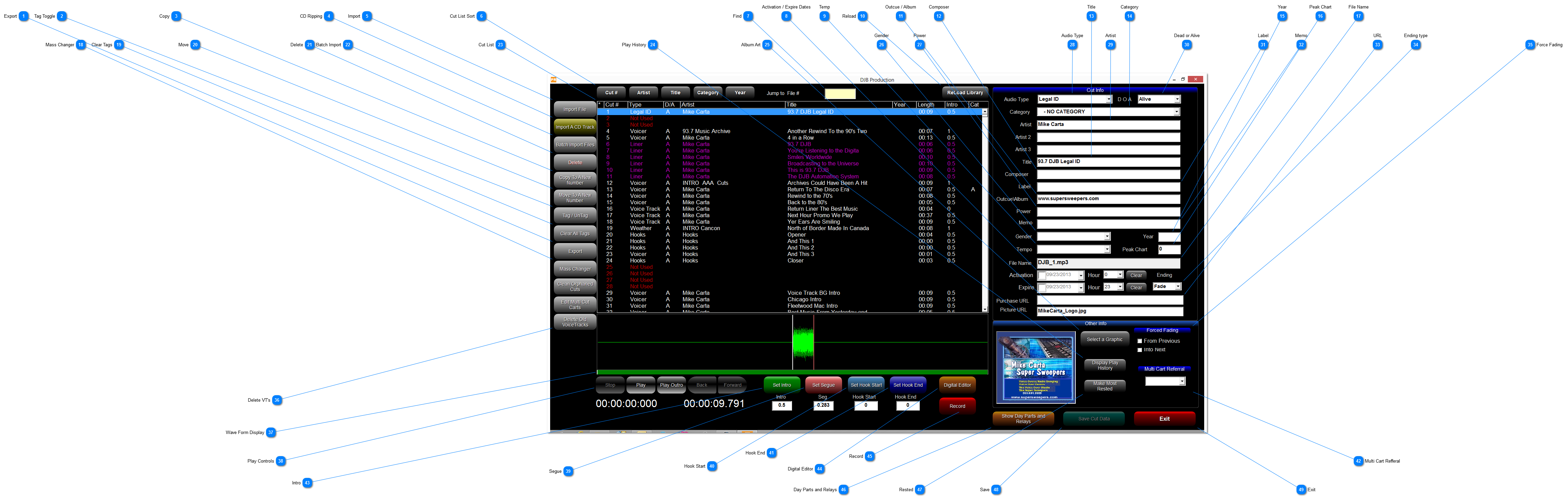The image size is (1568, 498).
Task: Sort the cut list by Title button
Action: pyautogui.click(x=676, y=93)
